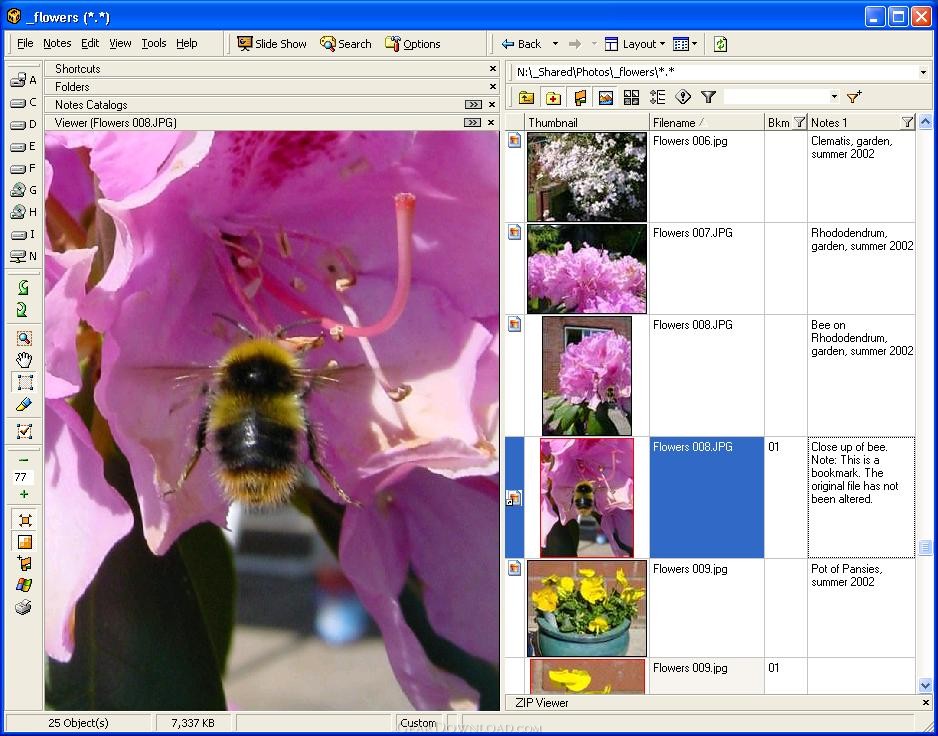This screenshot has height=736, width=938.
Task: Zoom in with the green plus
Action: point(24,494)
